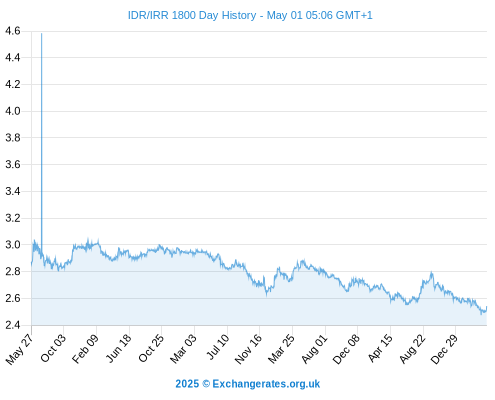495x400 pixels.
Task: Select the Feb 09 date label
Action: click(x=86, y=348)
